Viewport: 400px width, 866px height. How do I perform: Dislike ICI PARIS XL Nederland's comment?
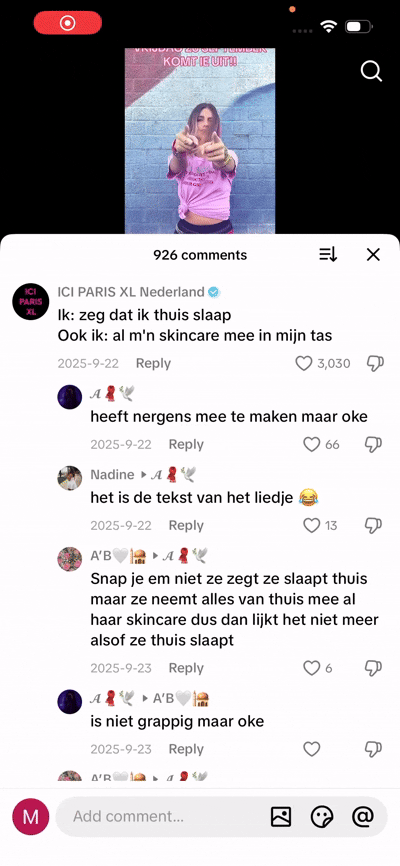(x=375, y=363)
